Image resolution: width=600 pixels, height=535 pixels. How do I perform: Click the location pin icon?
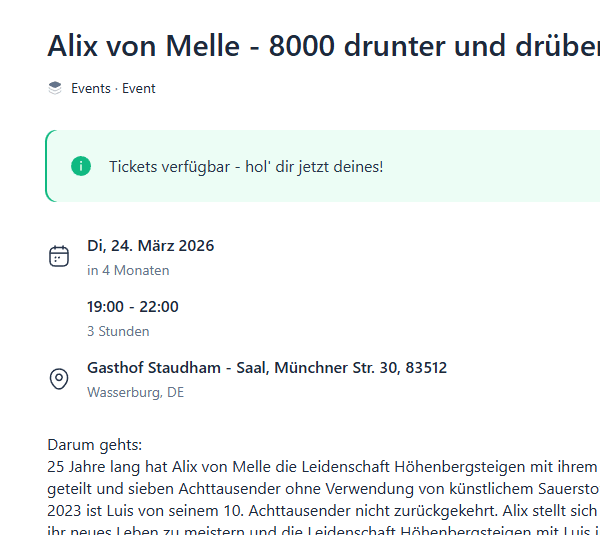(59, 379)
